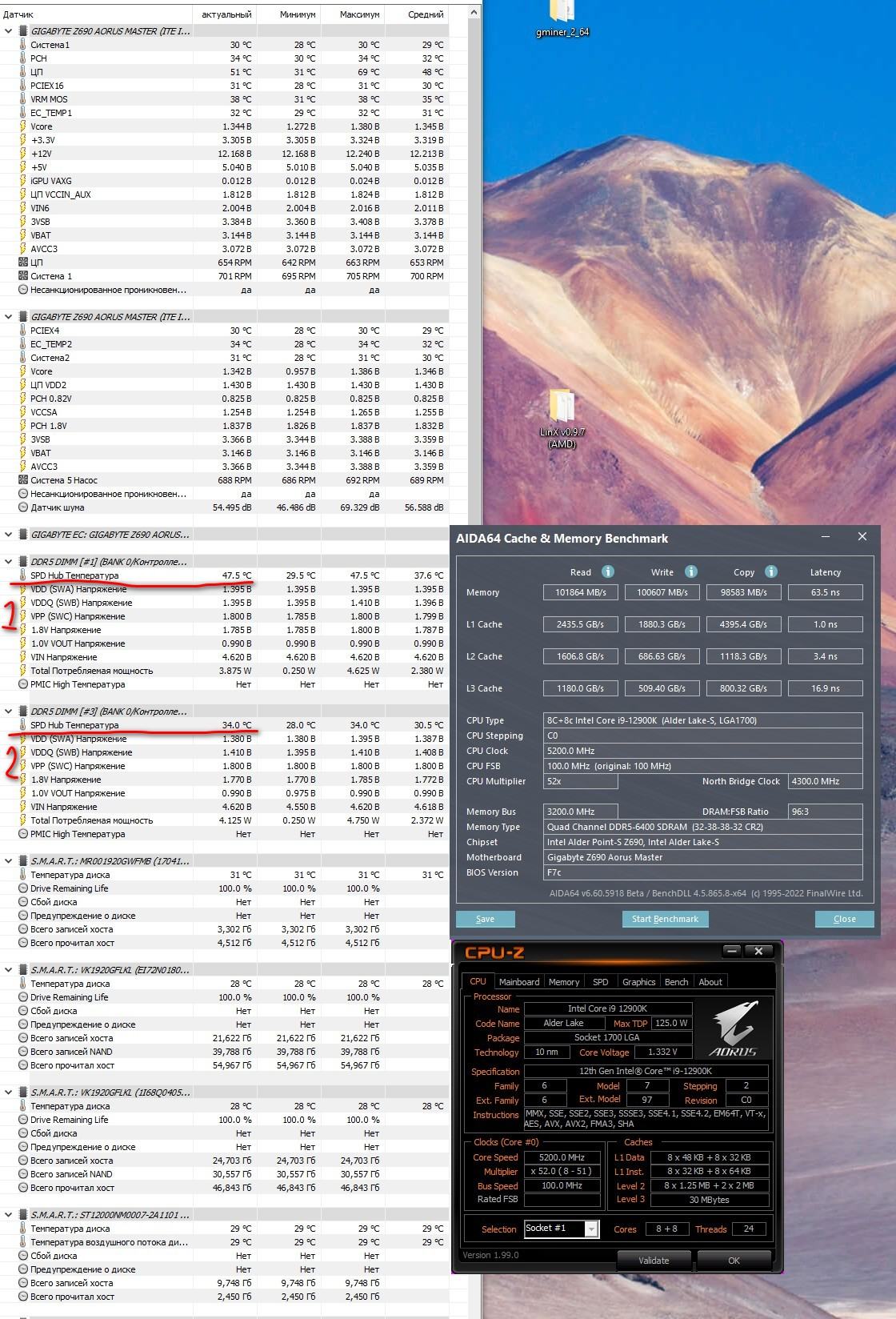Screen dimensions: 896x1319
Task: Expand the GIGABYTE EC sensor group
Action: (x=9, y=535)
